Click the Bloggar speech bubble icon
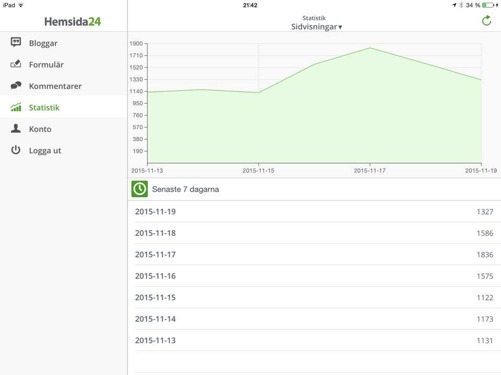501x375 pixels. tap(16, 42)
